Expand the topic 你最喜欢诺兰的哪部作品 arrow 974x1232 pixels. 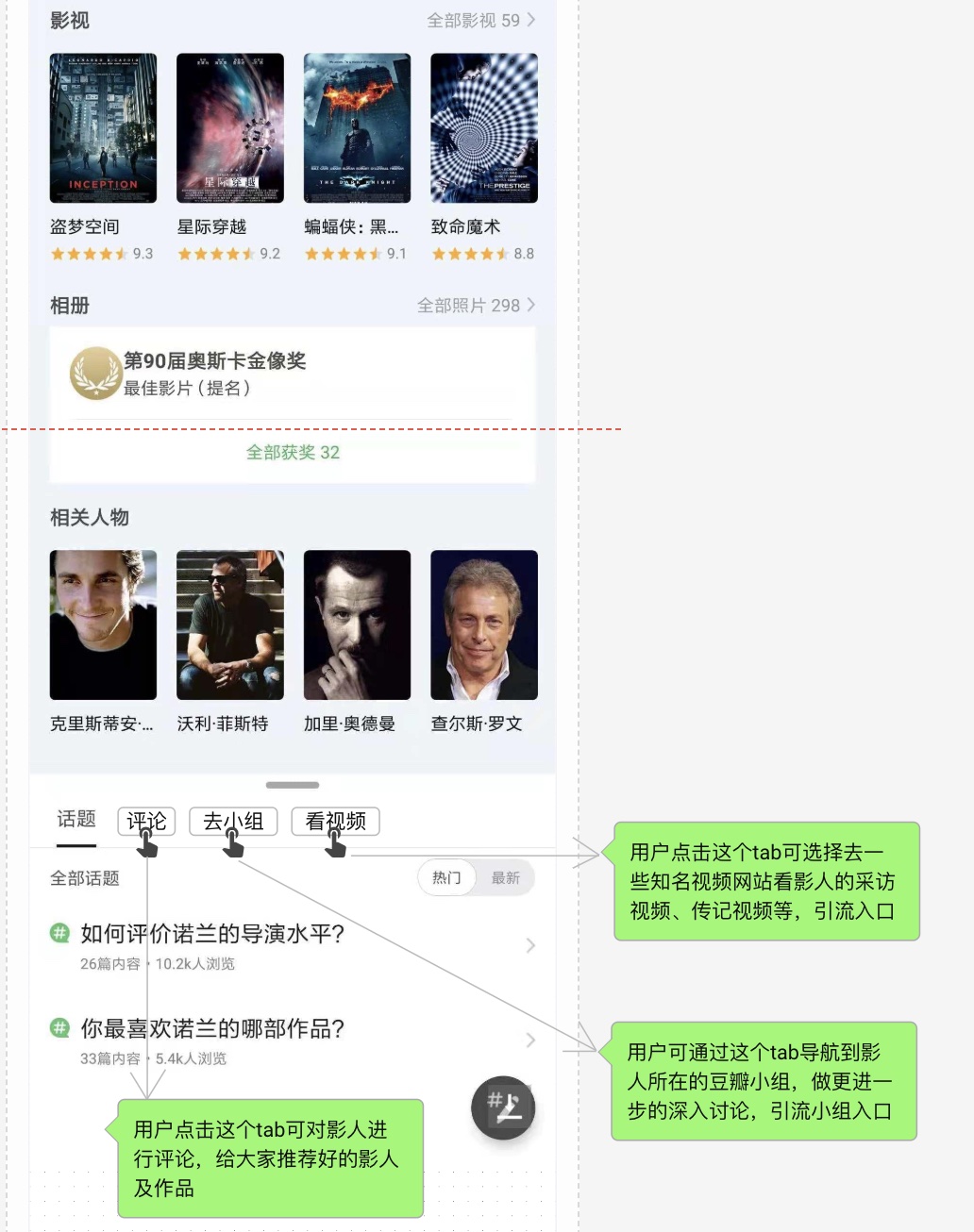pos(530,1040)
